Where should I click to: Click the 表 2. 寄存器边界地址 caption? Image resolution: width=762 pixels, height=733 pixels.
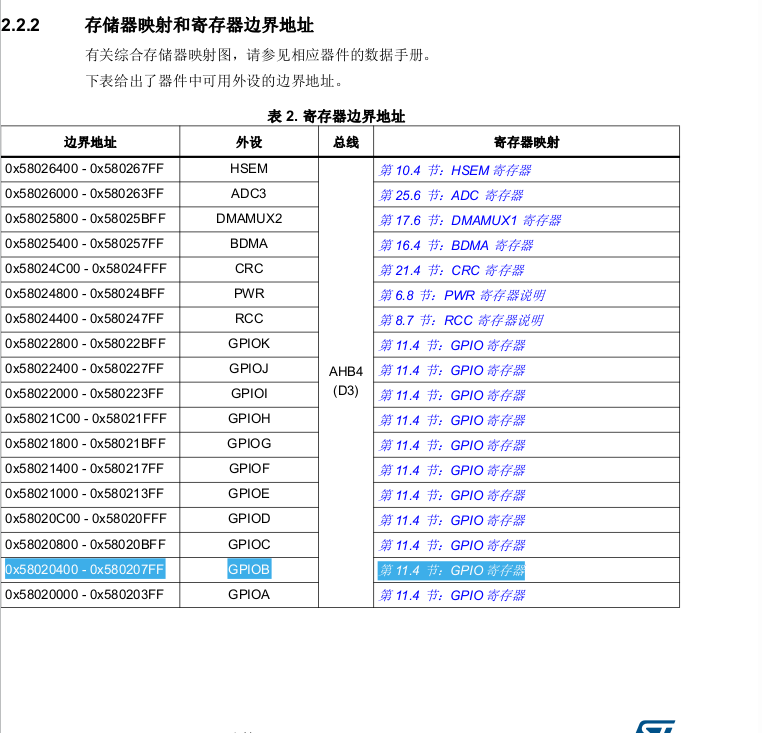[x=336, y=116]
